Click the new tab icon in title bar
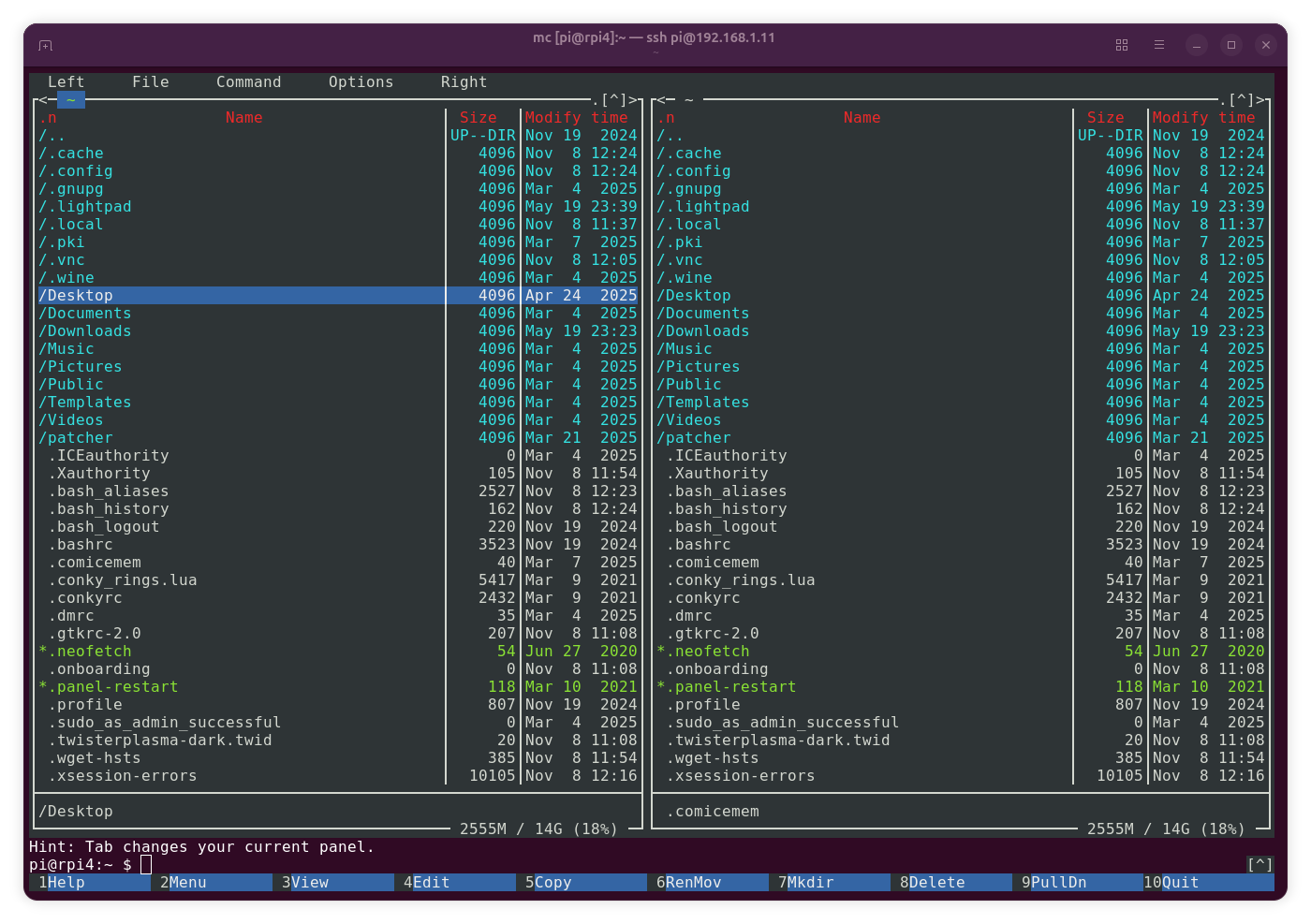 click(45, 45)
